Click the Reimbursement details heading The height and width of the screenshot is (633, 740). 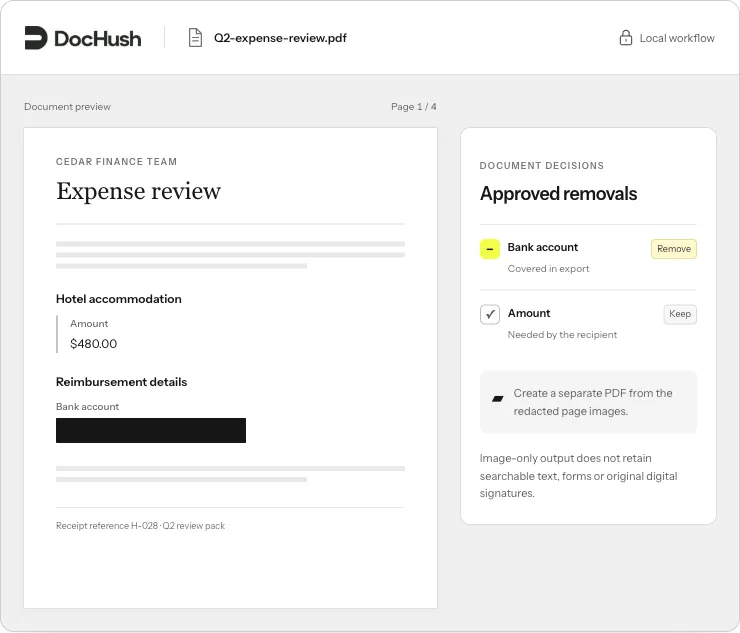121,382
